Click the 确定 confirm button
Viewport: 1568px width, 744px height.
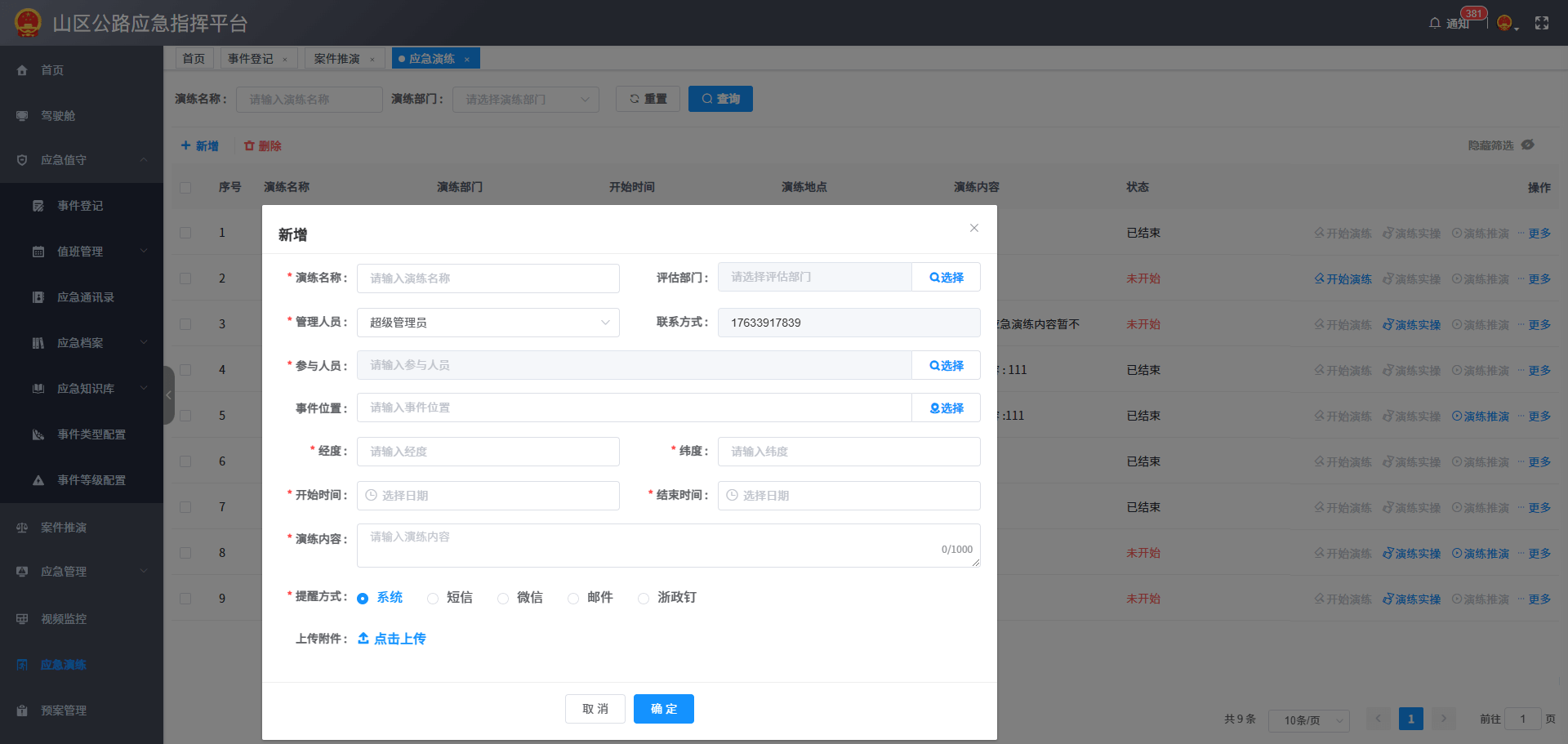(663, 709)
